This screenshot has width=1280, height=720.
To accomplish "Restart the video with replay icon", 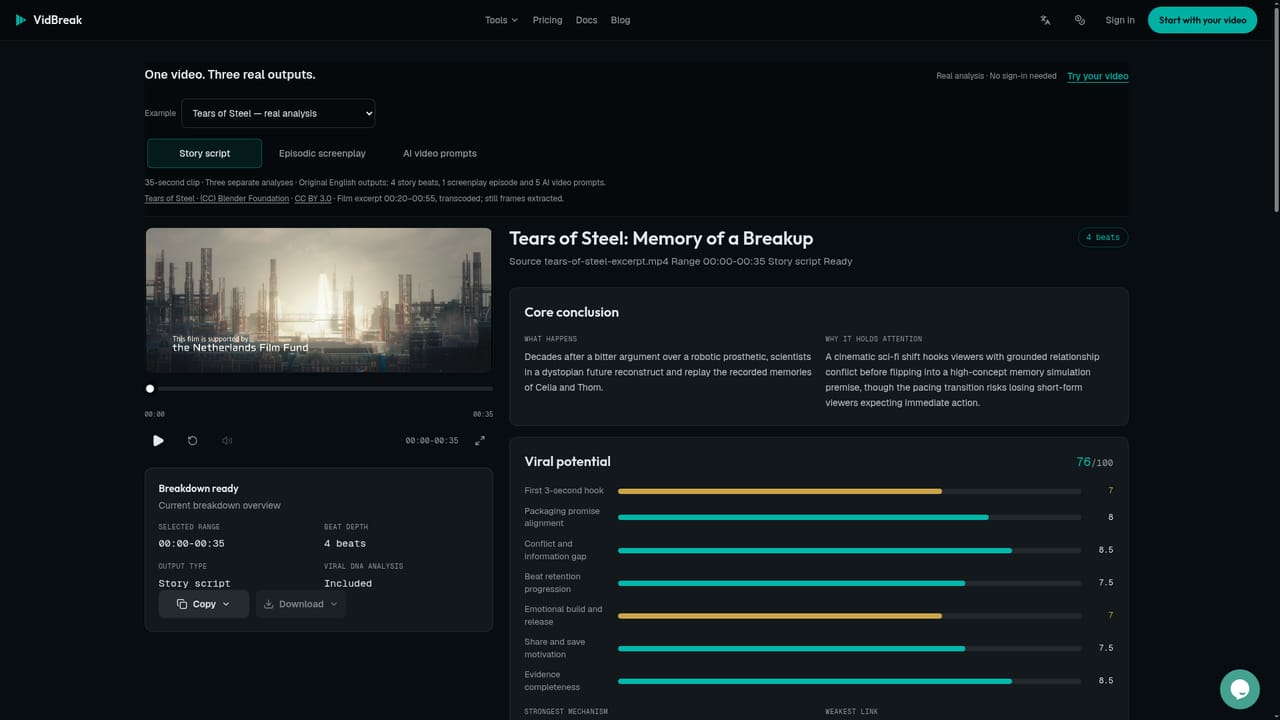I will click(193, 440).
